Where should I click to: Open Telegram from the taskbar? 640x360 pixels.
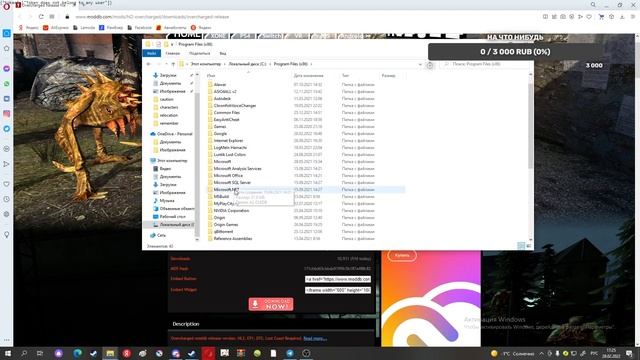coord(290,353)
